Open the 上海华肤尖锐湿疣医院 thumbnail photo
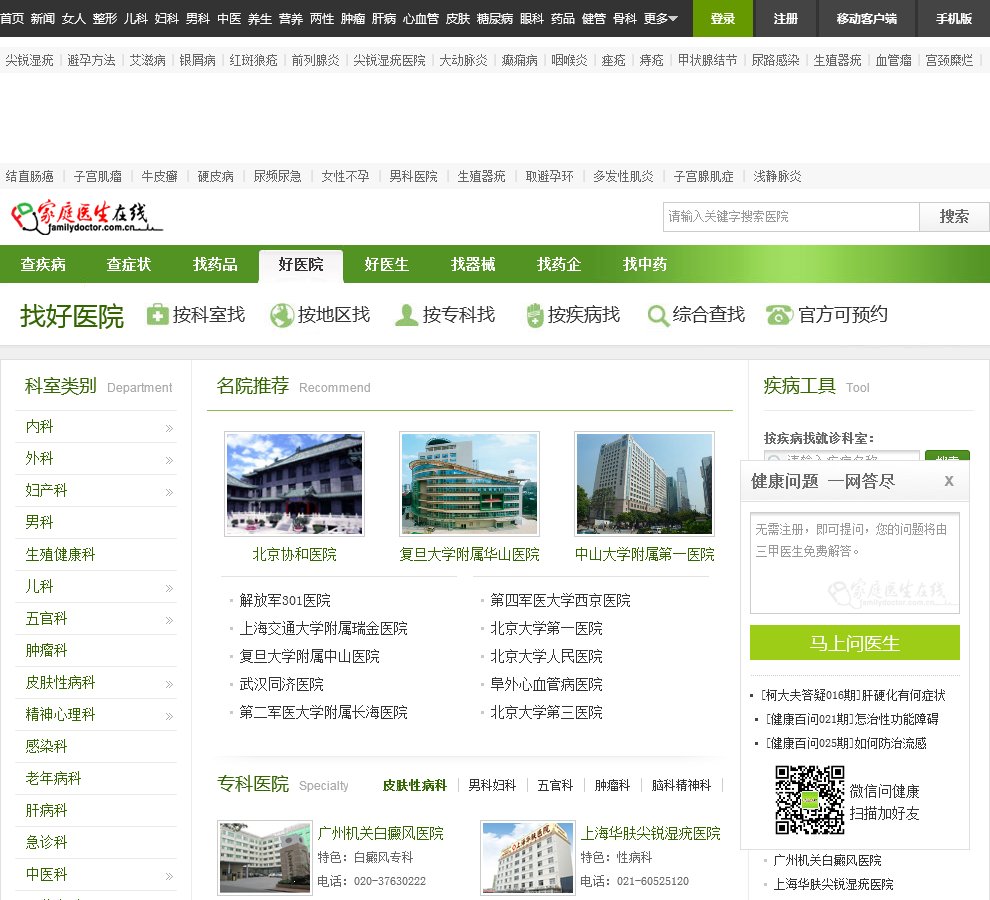This screenshot has width=990, height=900. [528, 857]
